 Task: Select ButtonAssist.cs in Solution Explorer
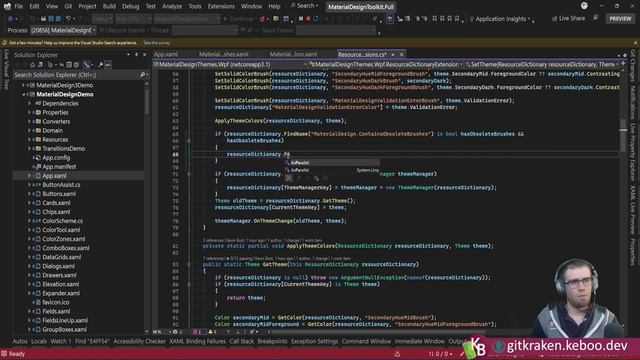[x=61, y=185]
